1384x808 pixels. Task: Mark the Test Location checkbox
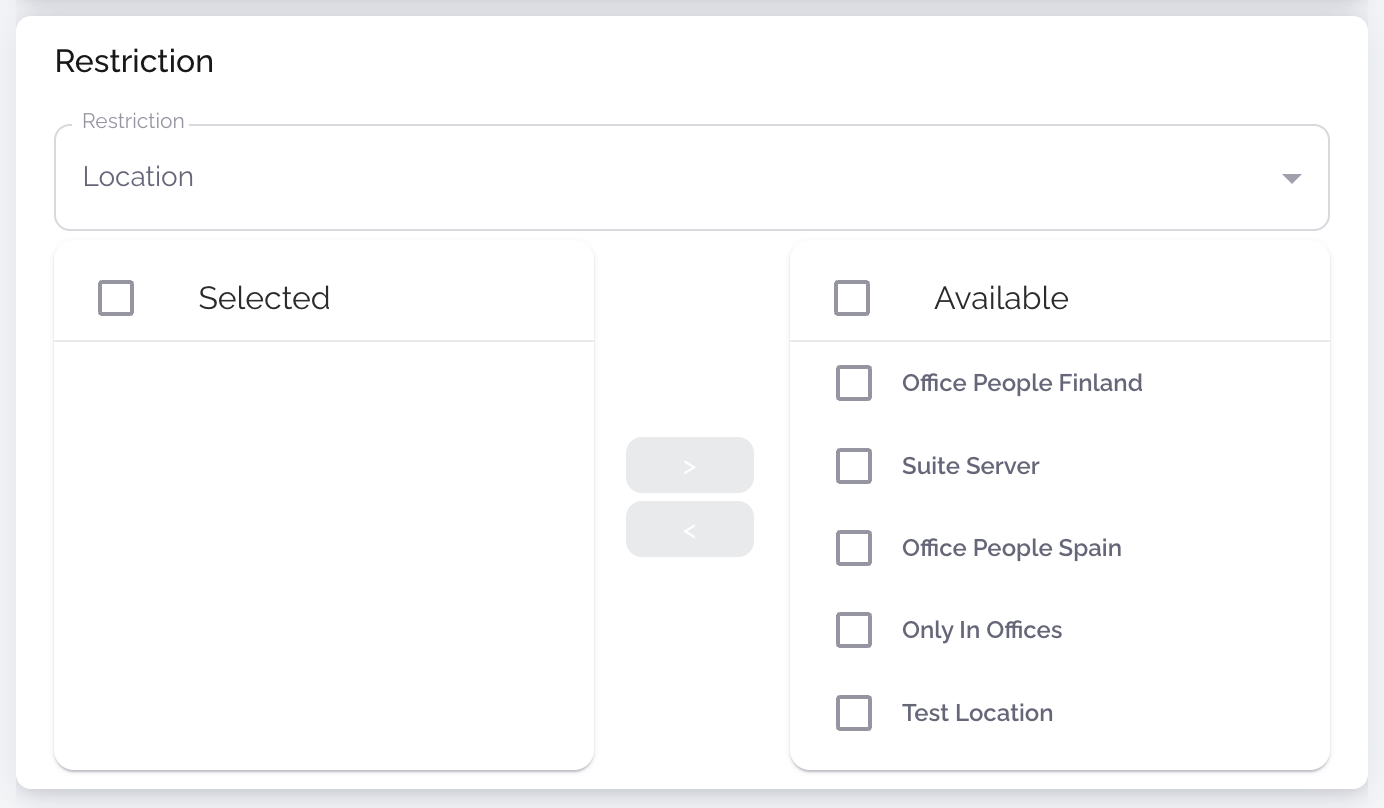coord(854,713)
